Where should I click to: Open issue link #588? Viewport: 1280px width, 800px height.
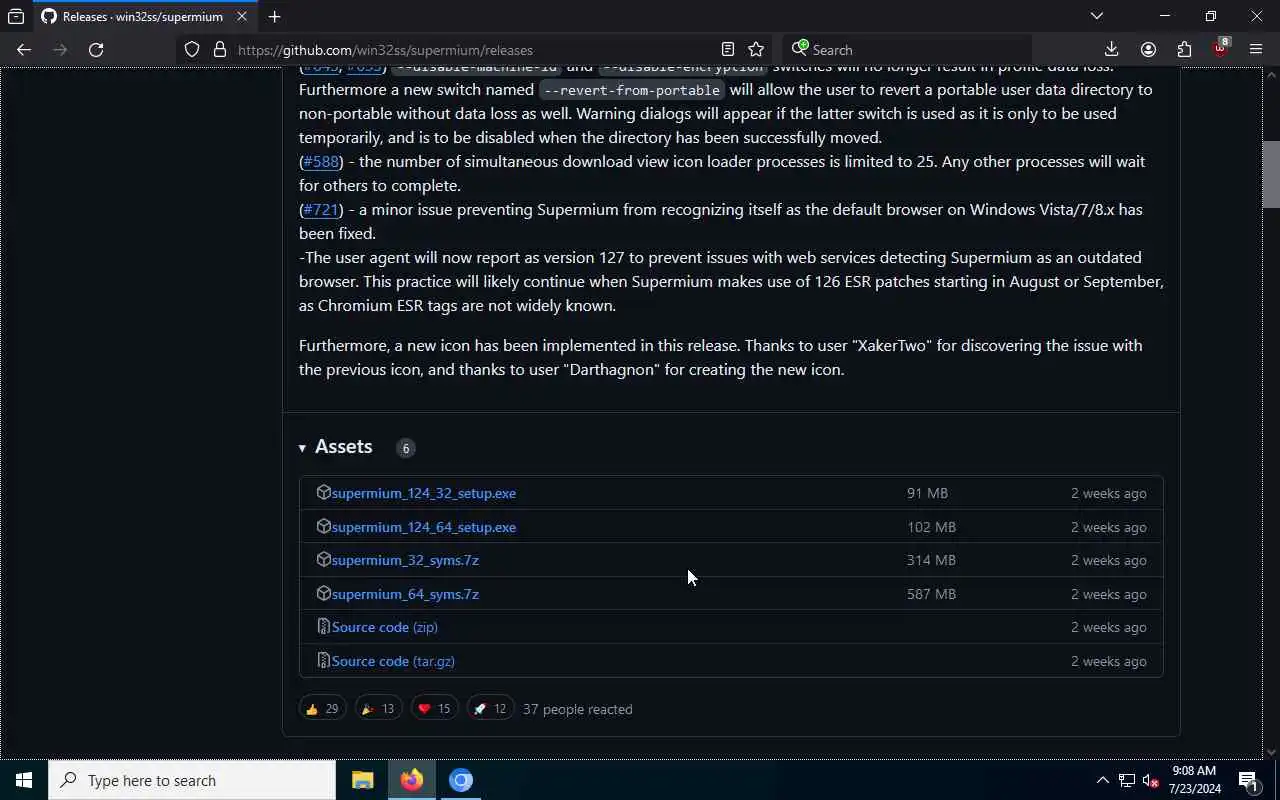click(321, 161)
